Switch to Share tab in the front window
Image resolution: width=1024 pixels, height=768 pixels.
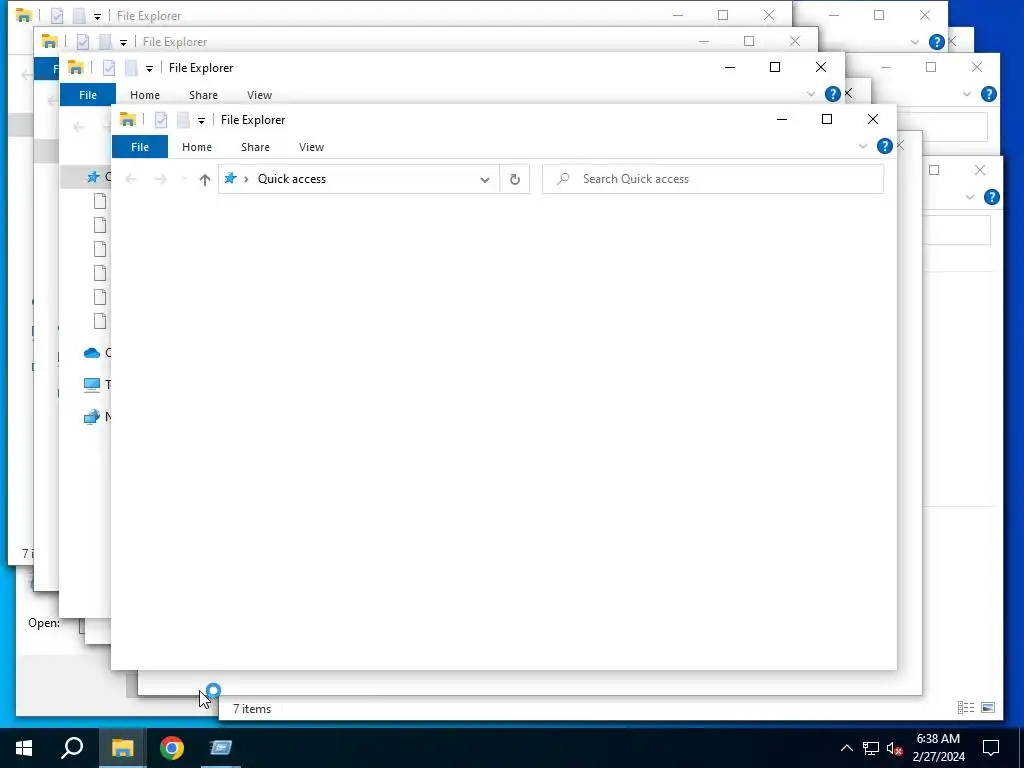point(255,147)
